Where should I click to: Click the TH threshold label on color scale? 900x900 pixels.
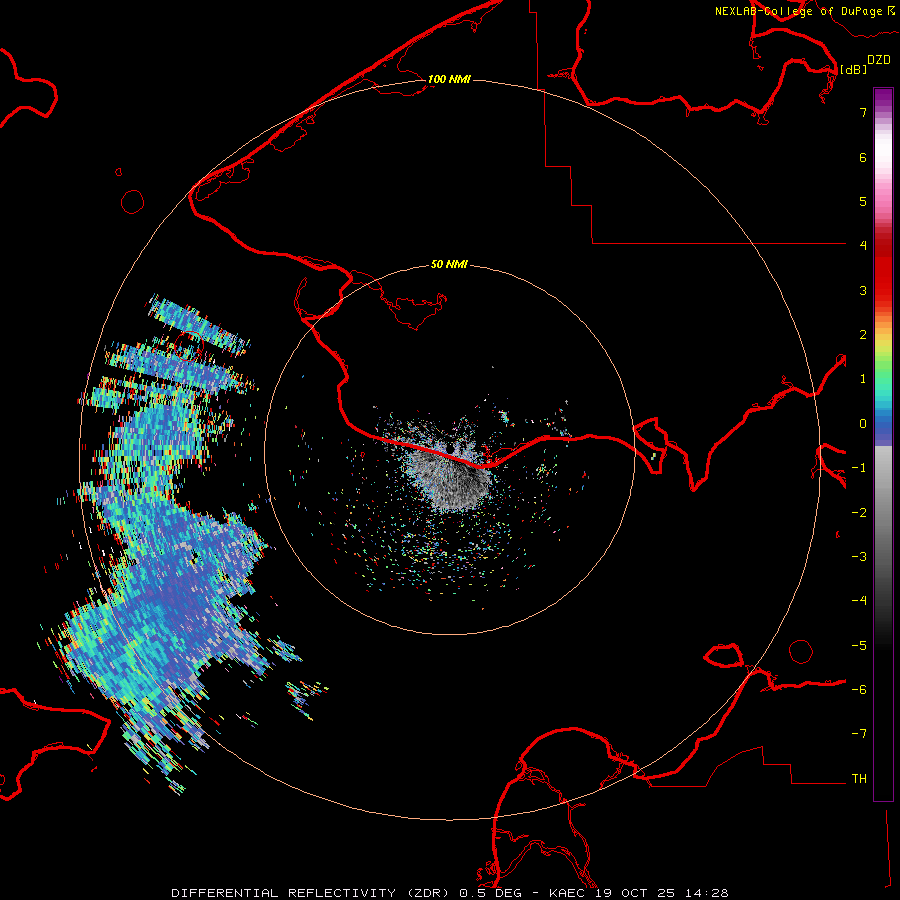pos(859,779)
